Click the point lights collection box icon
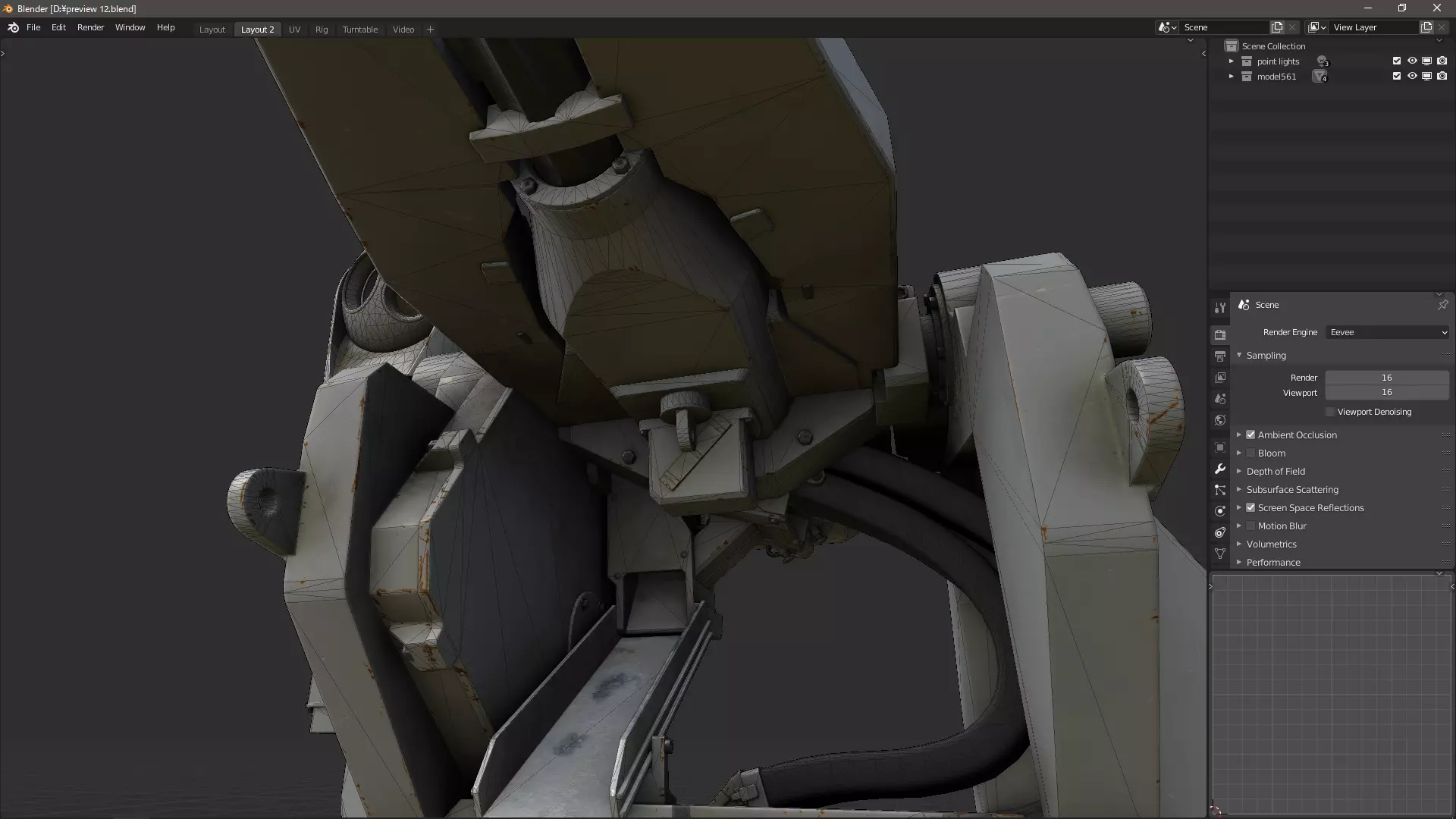This screenshot has height=819, width=1456. [1247, 61]
